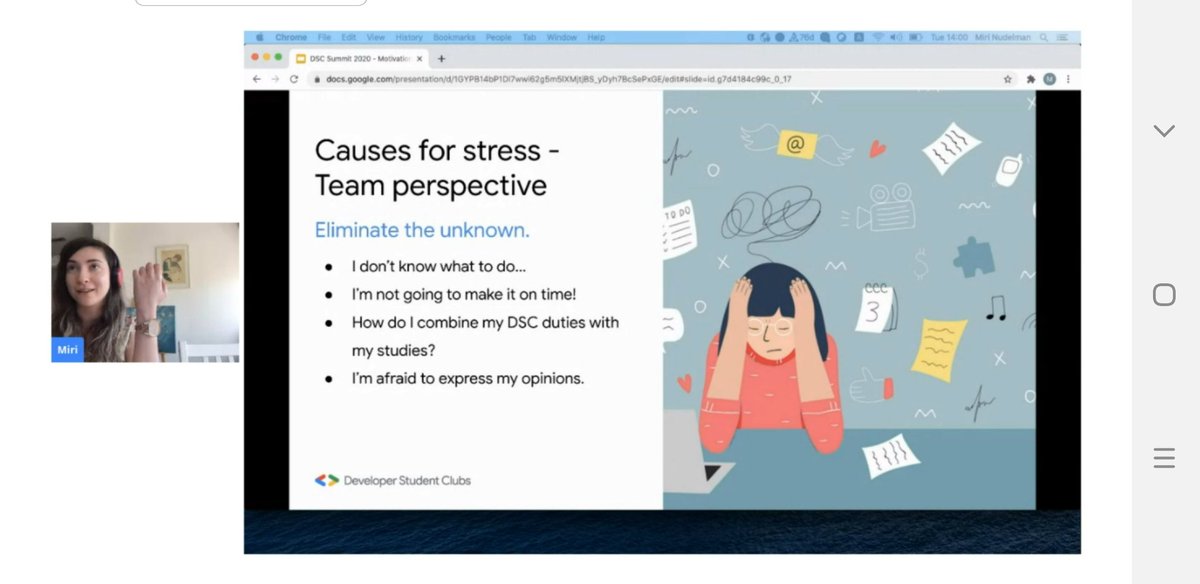Click the slide title Causes for stress
The height and width of the screenshot is (584, 1200).
pyautogui.click(x=437, y=168)
